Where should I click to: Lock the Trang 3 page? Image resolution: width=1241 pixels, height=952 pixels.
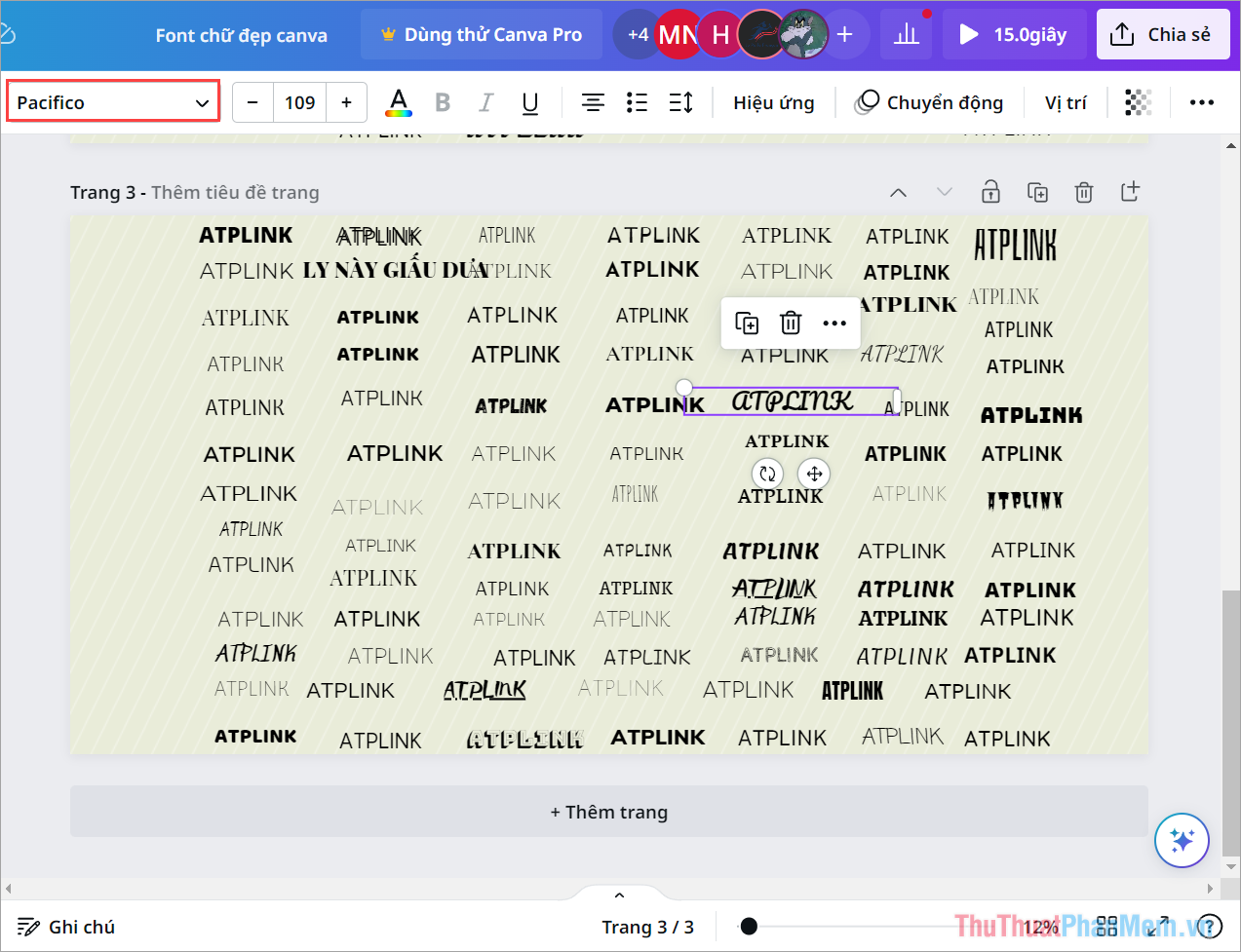click(990, 192)
